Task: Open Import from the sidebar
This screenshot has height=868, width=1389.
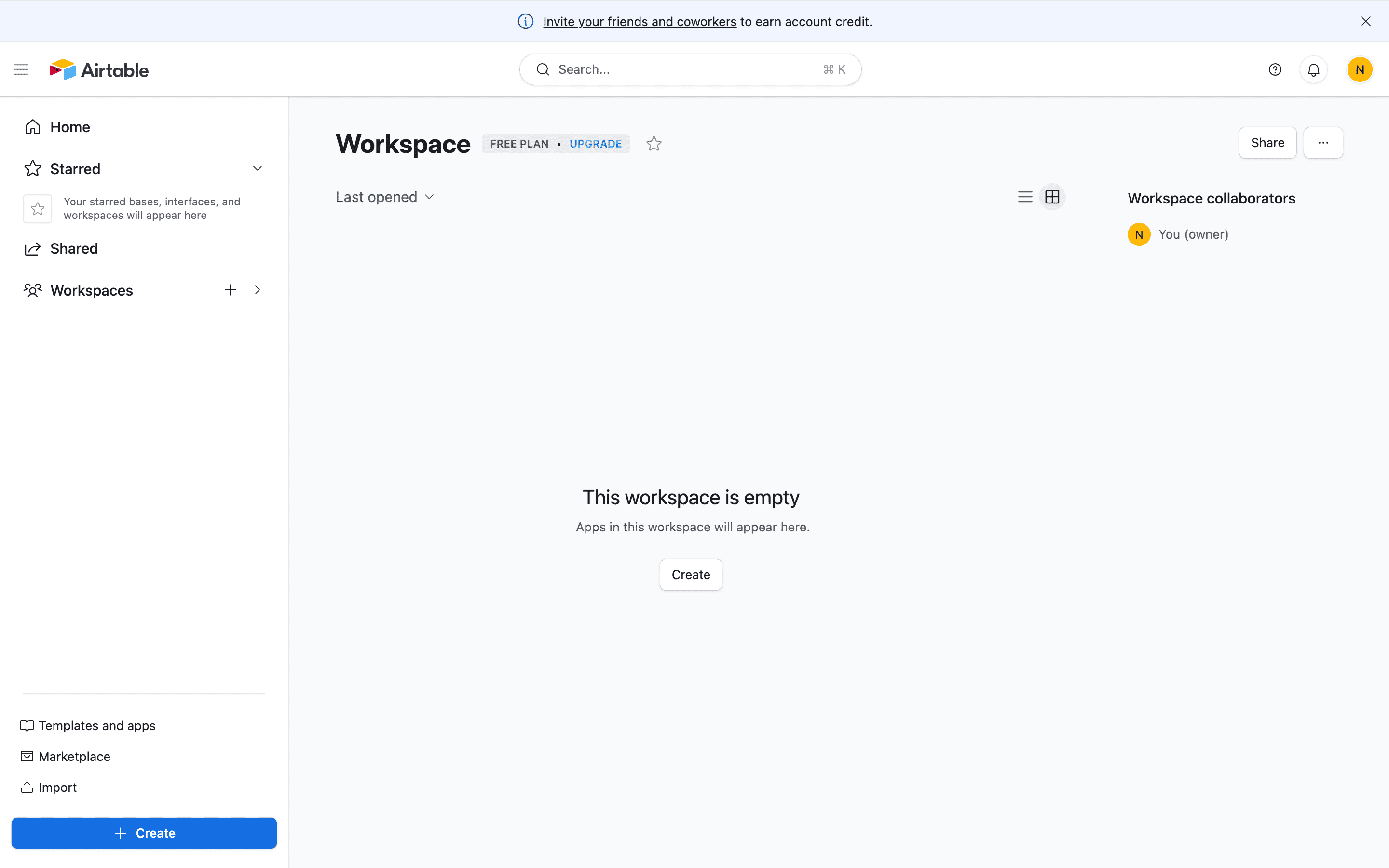Action: (49, 787)
